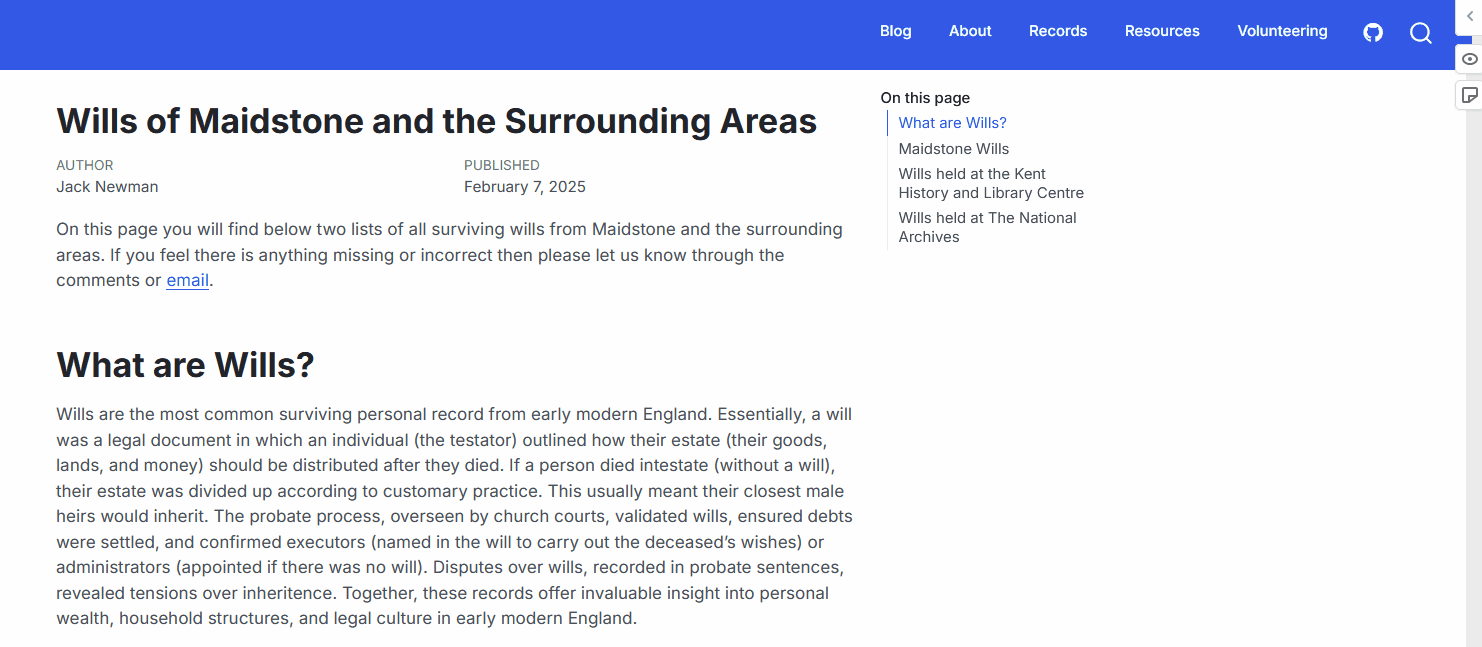Screen dimensions: 1482x647
Task: Click the 'What are Wills?' heading
Action: [185, 365]
